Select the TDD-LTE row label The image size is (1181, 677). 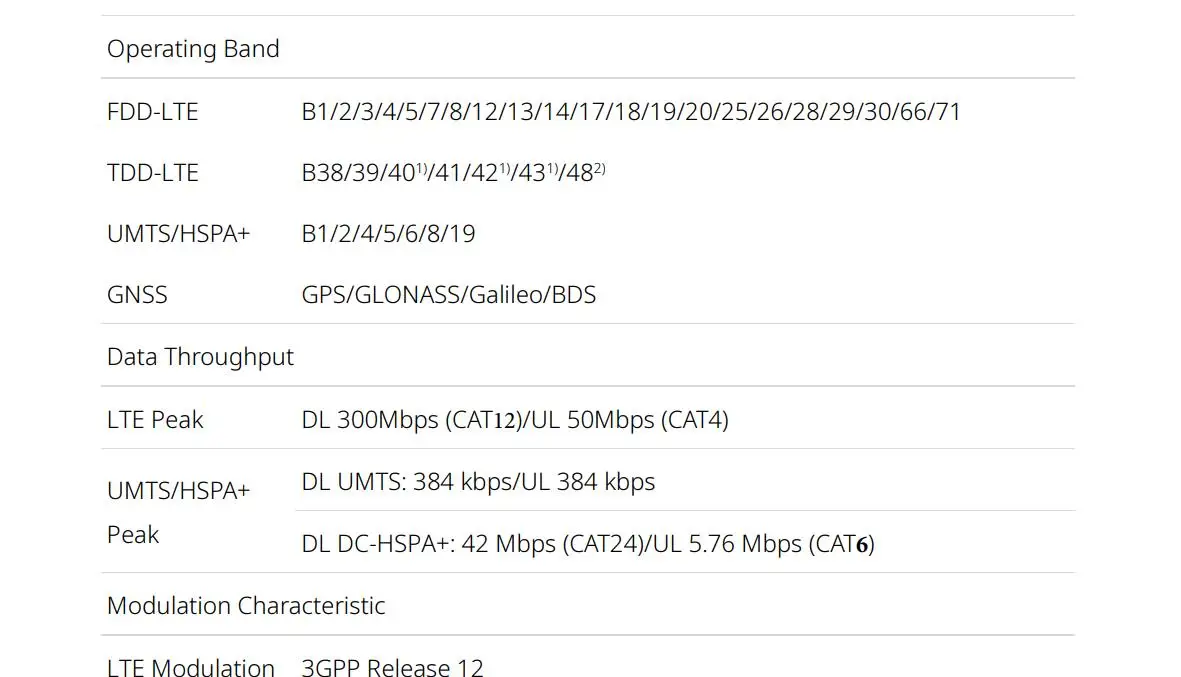click(x=152, y=173)
